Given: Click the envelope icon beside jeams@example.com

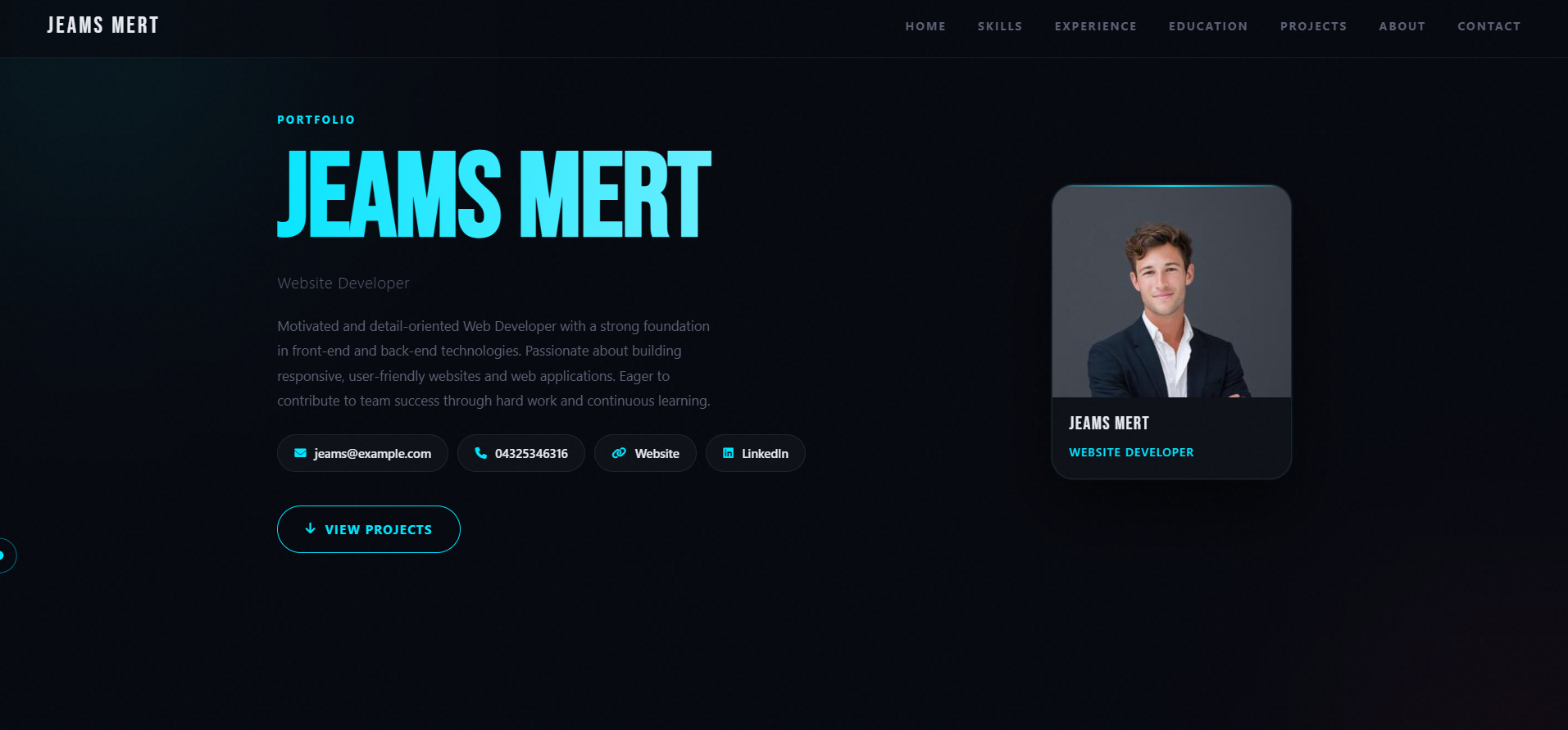Looking at the screenshot, I should (x=300, y=453).
